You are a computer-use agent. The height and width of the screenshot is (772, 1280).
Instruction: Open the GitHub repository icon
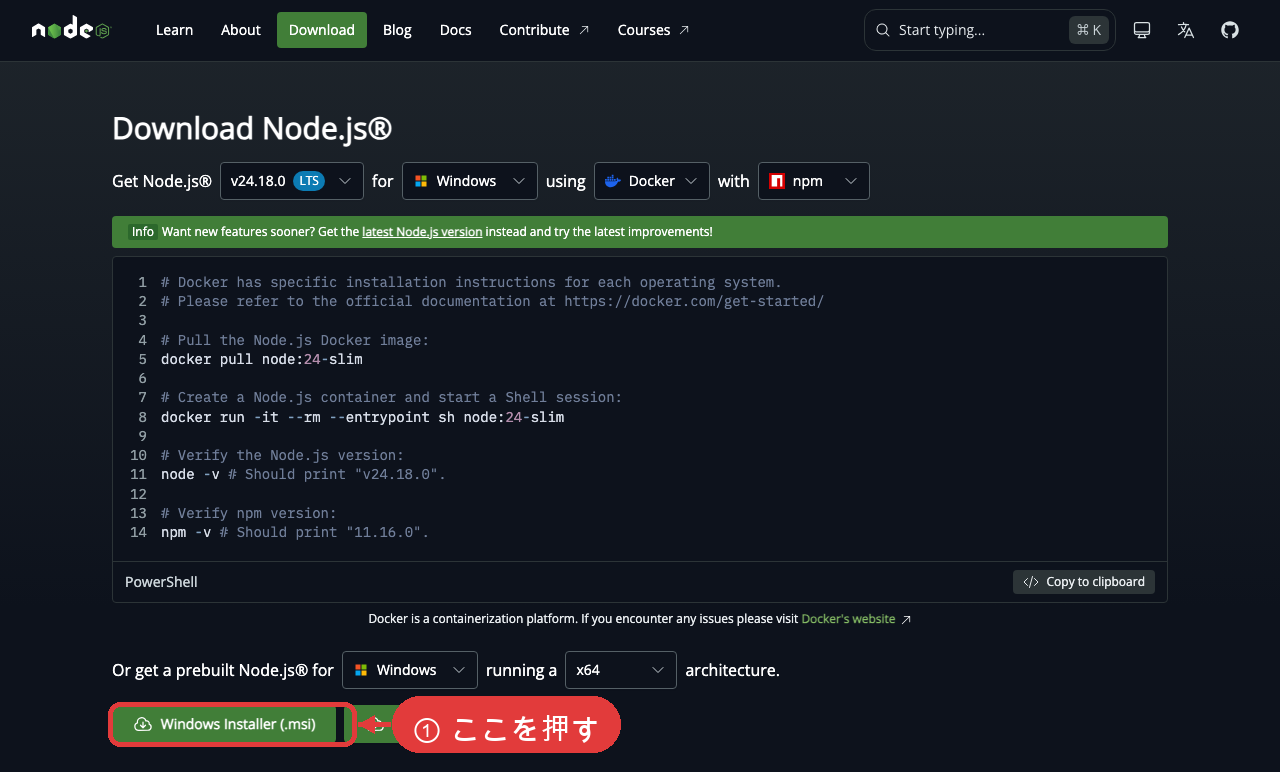[1230, 30]
